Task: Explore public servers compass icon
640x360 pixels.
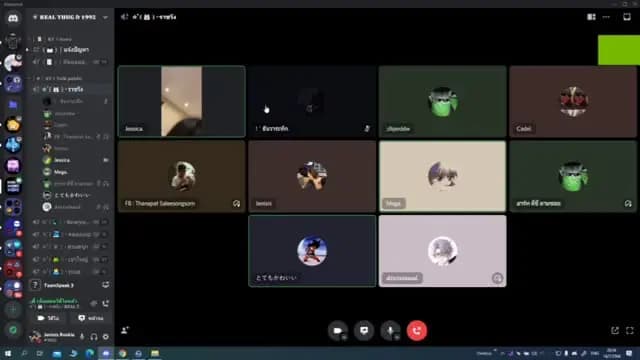Action: point(13,330)
